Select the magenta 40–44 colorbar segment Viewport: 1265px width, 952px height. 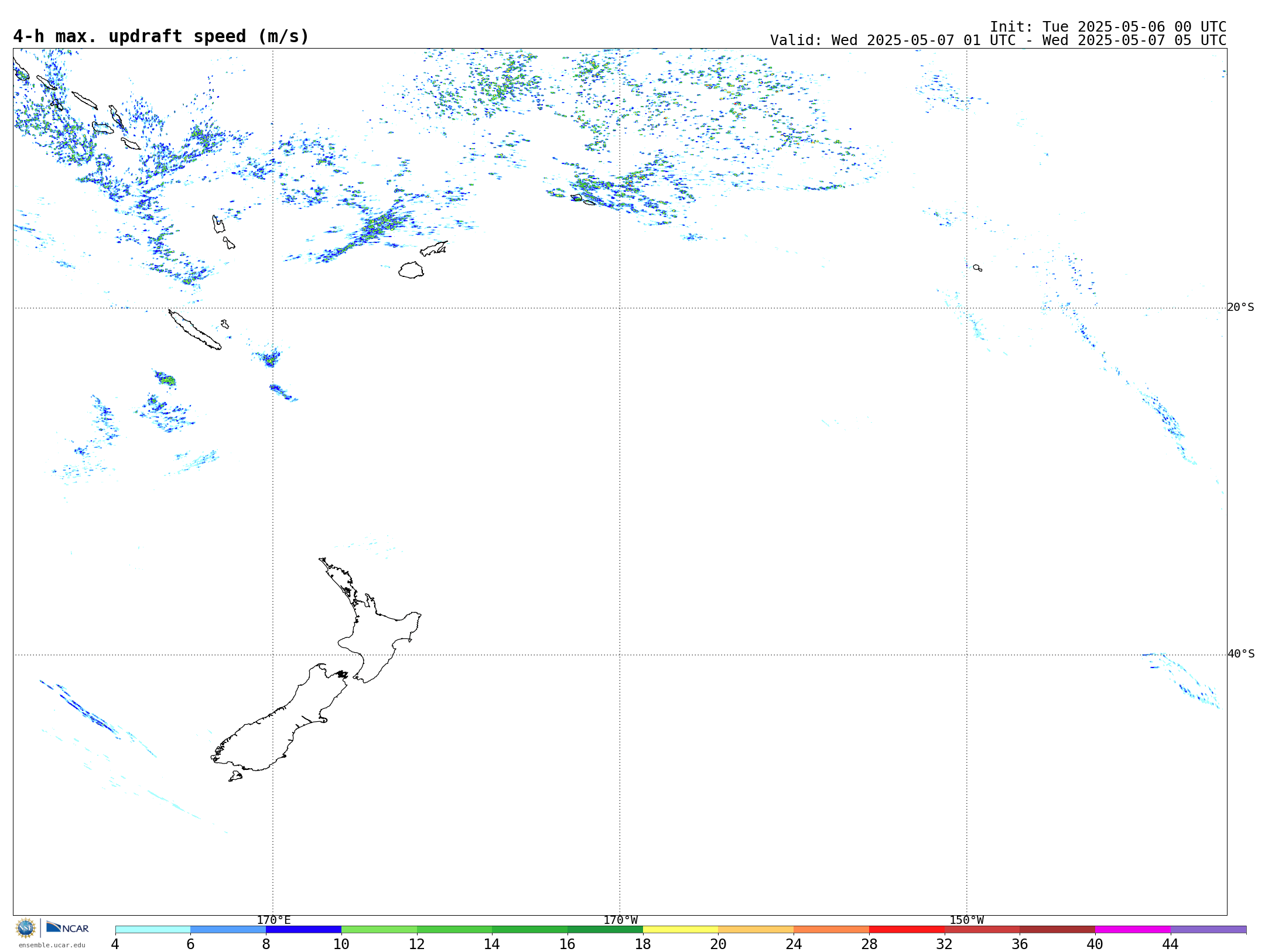pos(1132,930)
